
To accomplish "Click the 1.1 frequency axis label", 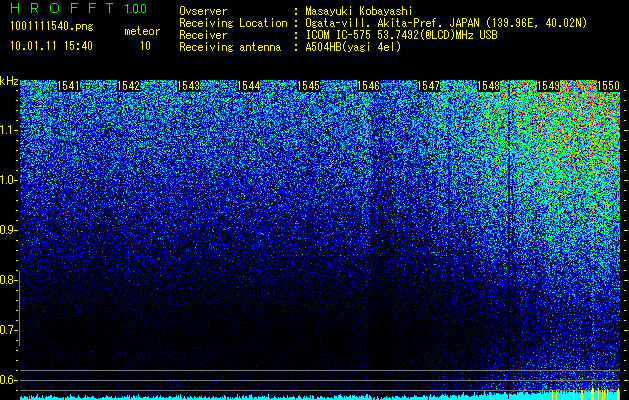I will (x=8, y=131).
